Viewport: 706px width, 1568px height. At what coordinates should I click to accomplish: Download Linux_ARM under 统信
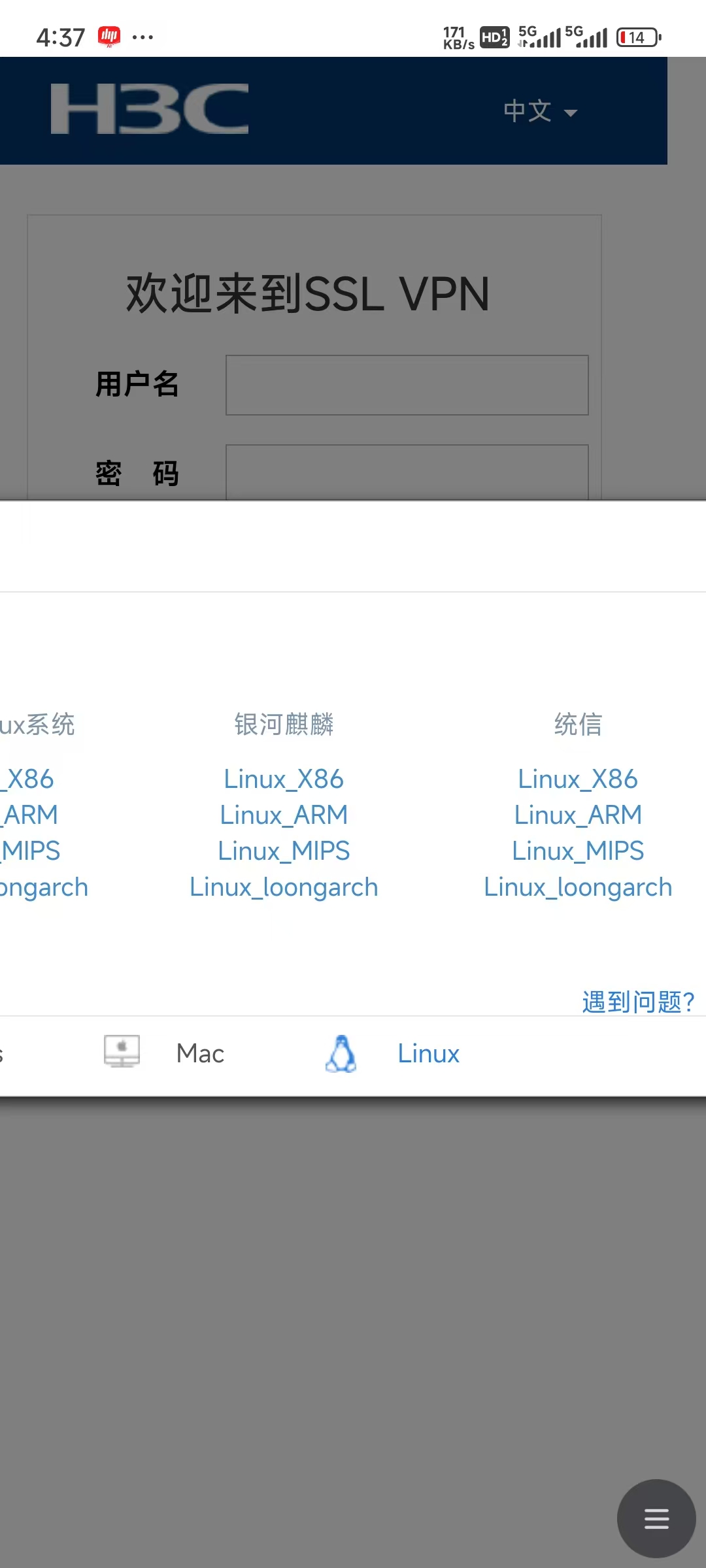coord(578,815)
